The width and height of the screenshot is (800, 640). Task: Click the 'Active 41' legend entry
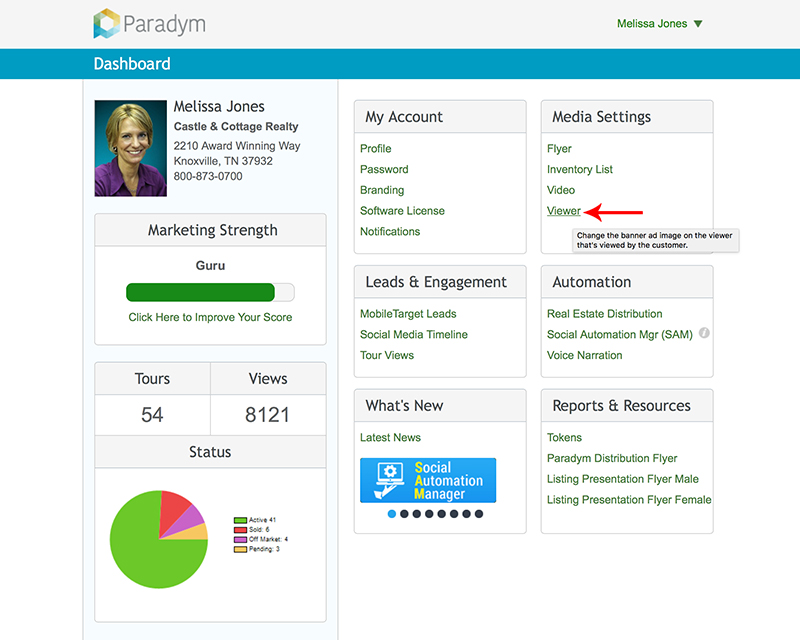point(255,520)
